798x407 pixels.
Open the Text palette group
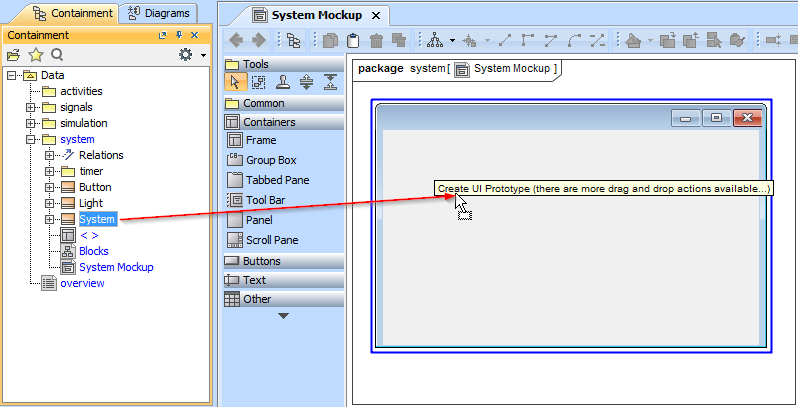pos(284,280)
